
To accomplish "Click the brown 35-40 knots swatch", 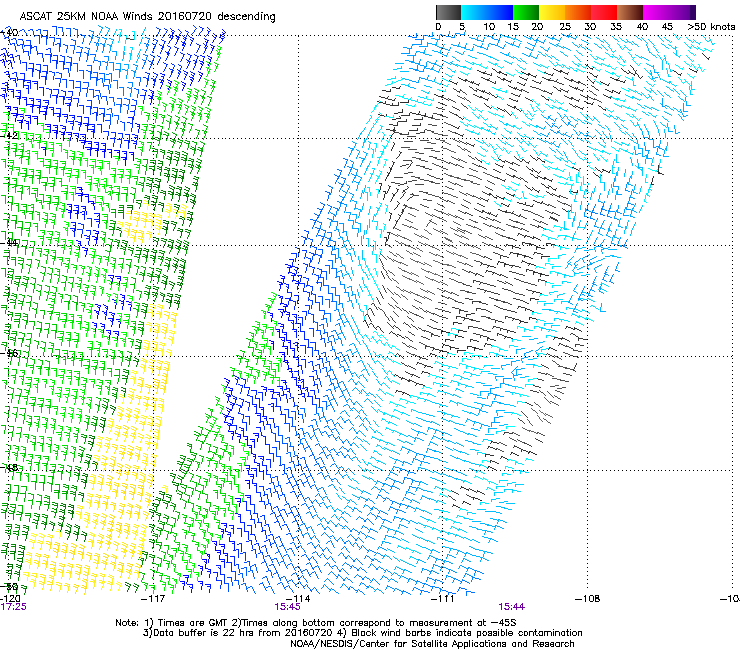I will (630, 12).
